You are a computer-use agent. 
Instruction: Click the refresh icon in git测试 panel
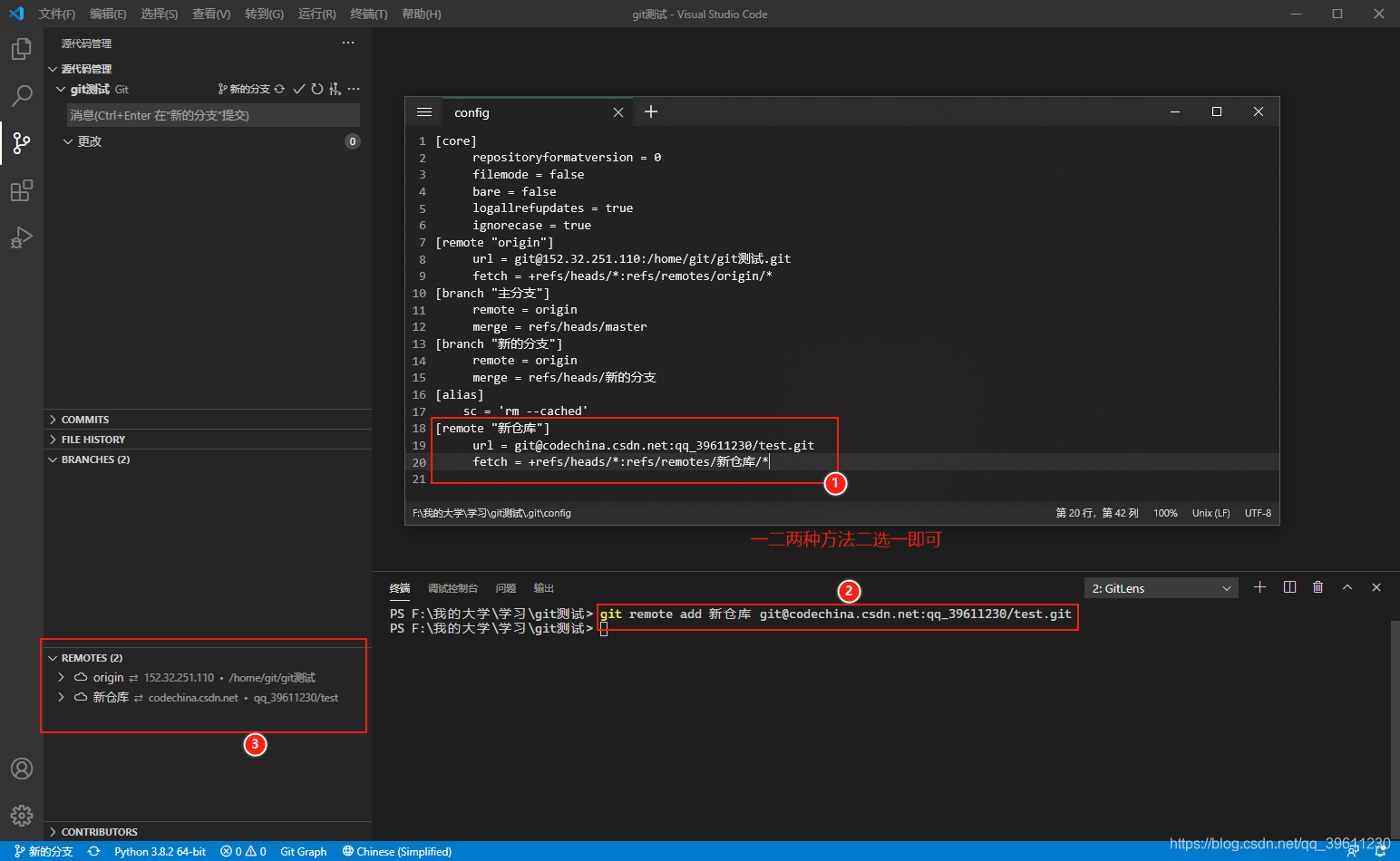[x=317, y=89]
